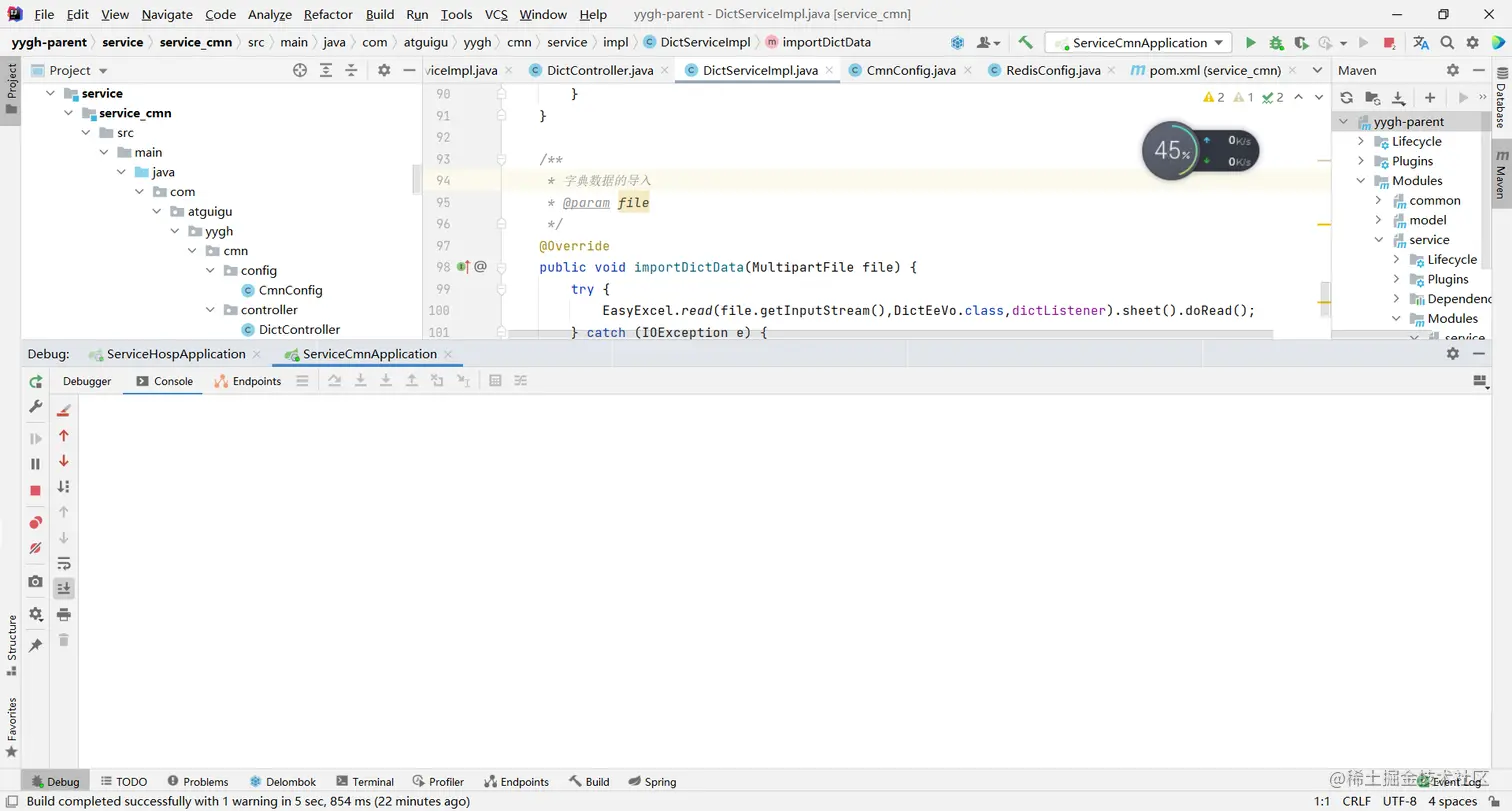Jump to the next highlighted error arrow
This screenshot has height=811, width=1512.
pyautogui.click(x=1319, y=97)
